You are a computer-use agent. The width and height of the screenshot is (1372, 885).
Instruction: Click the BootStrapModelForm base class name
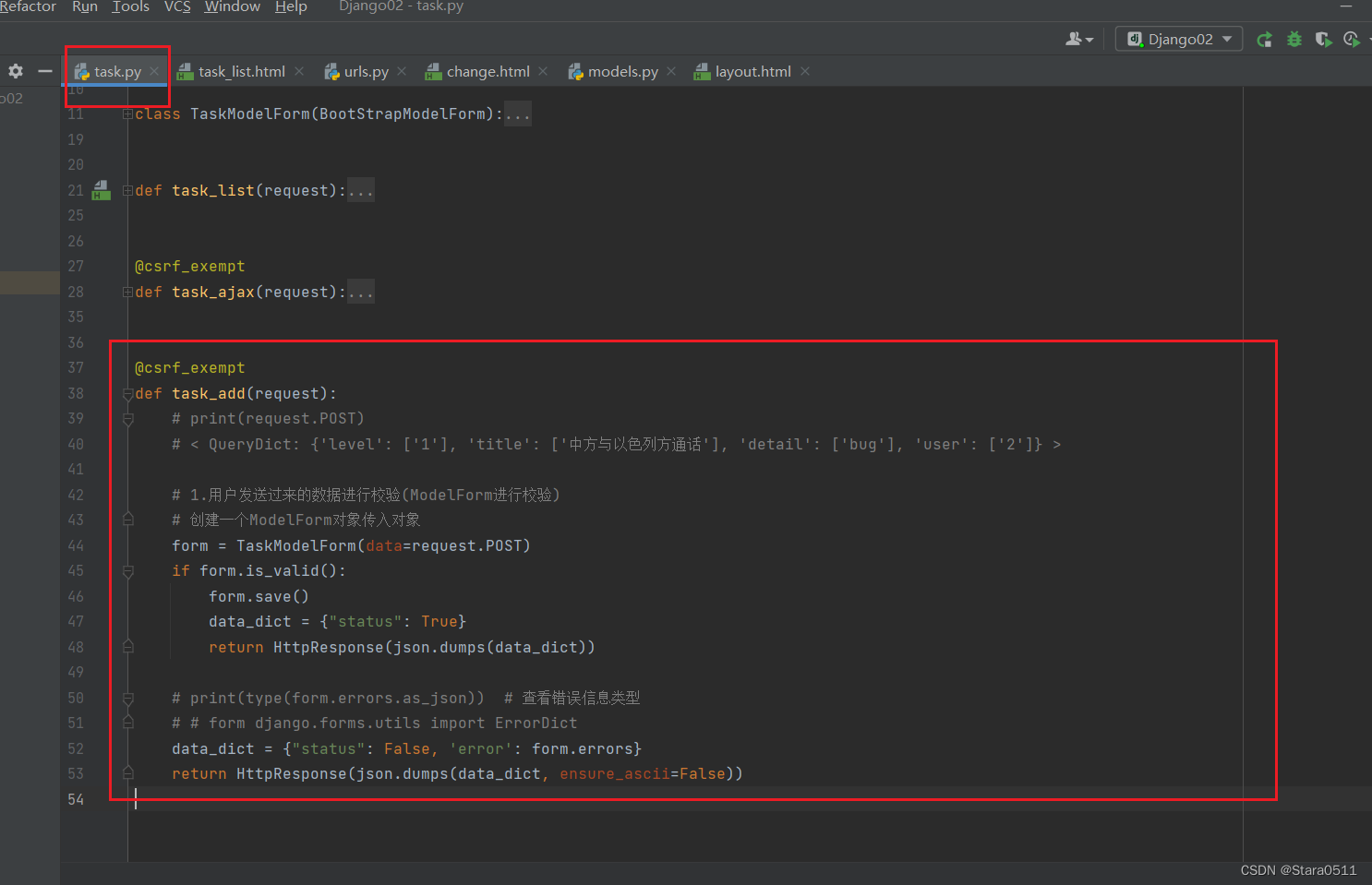(403, 114)
